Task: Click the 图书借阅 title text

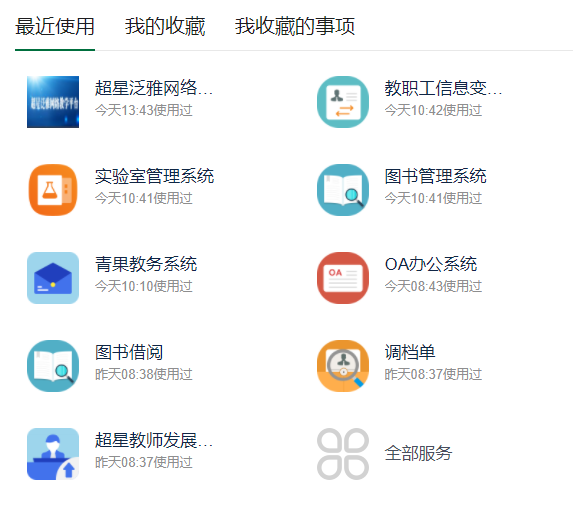Action: (x=129, y=352)
